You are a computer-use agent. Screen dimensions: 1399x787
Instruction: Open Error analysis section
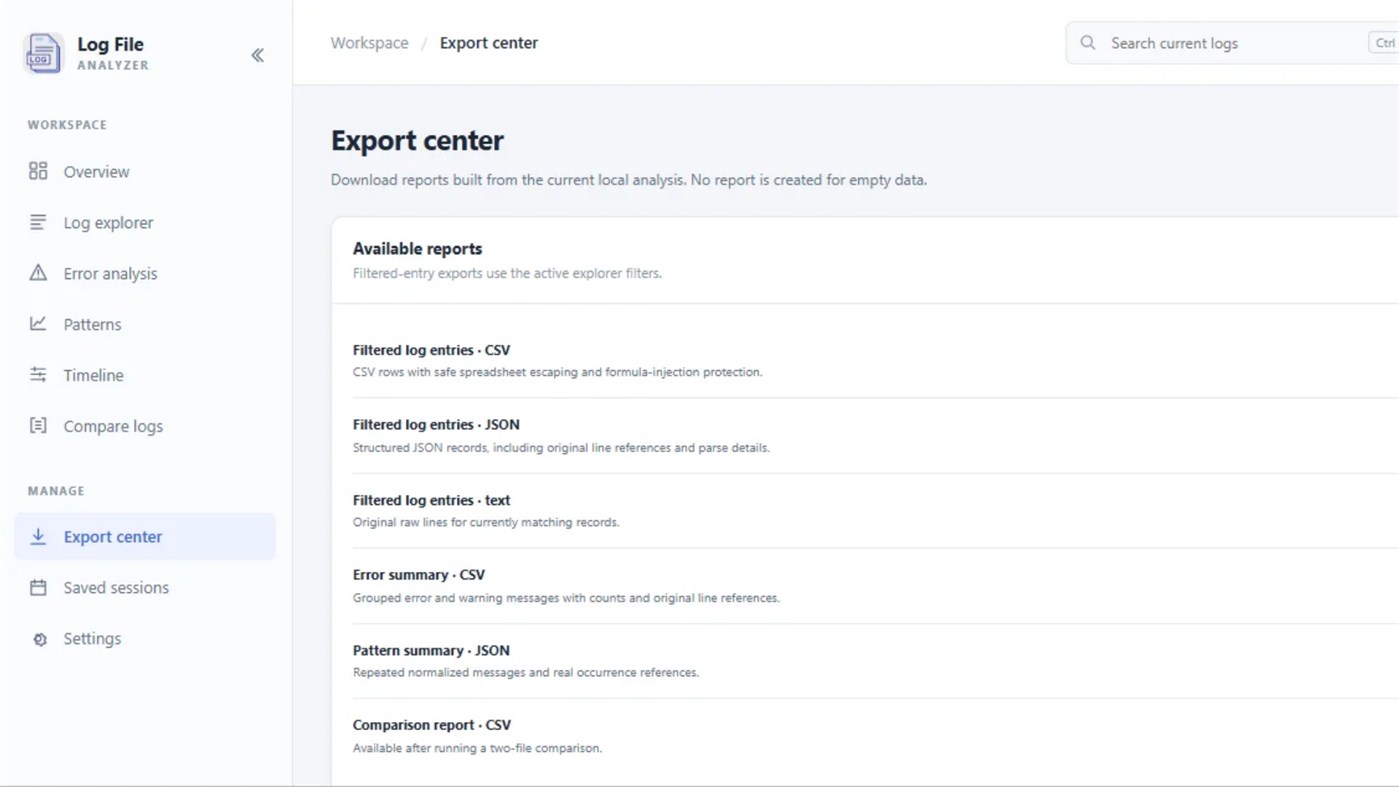[145, 274]
